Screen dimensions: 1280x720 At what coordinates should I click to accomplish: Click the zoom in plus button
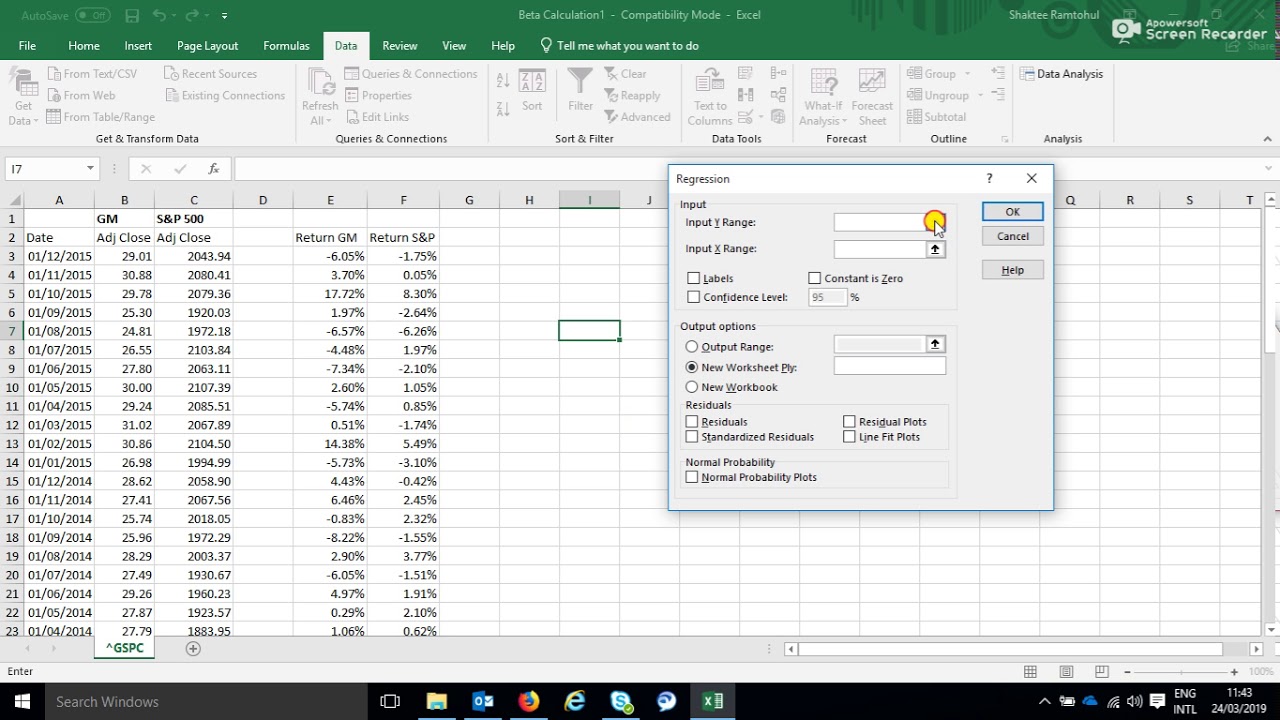[x=1234, y=672]
